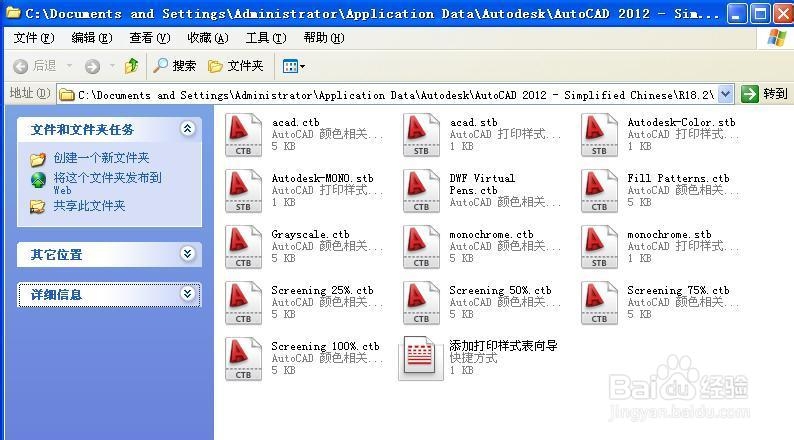Screen dimensions: 794x440
Task: Open the Forward button history dropdown
Action: (112, 66)
